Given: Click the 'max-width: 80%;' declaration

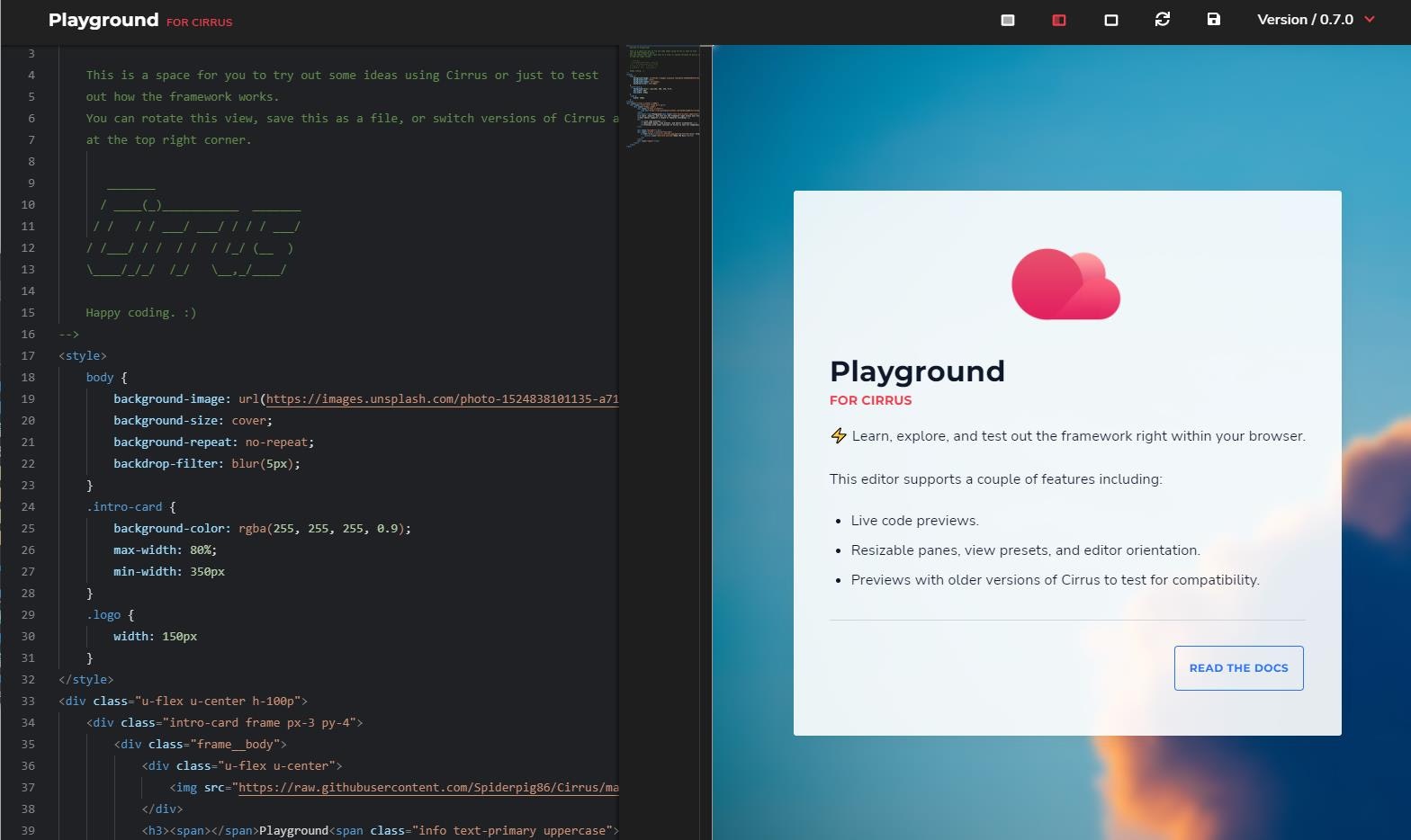Looking at the screenshot, I should [x=165, y=550].
